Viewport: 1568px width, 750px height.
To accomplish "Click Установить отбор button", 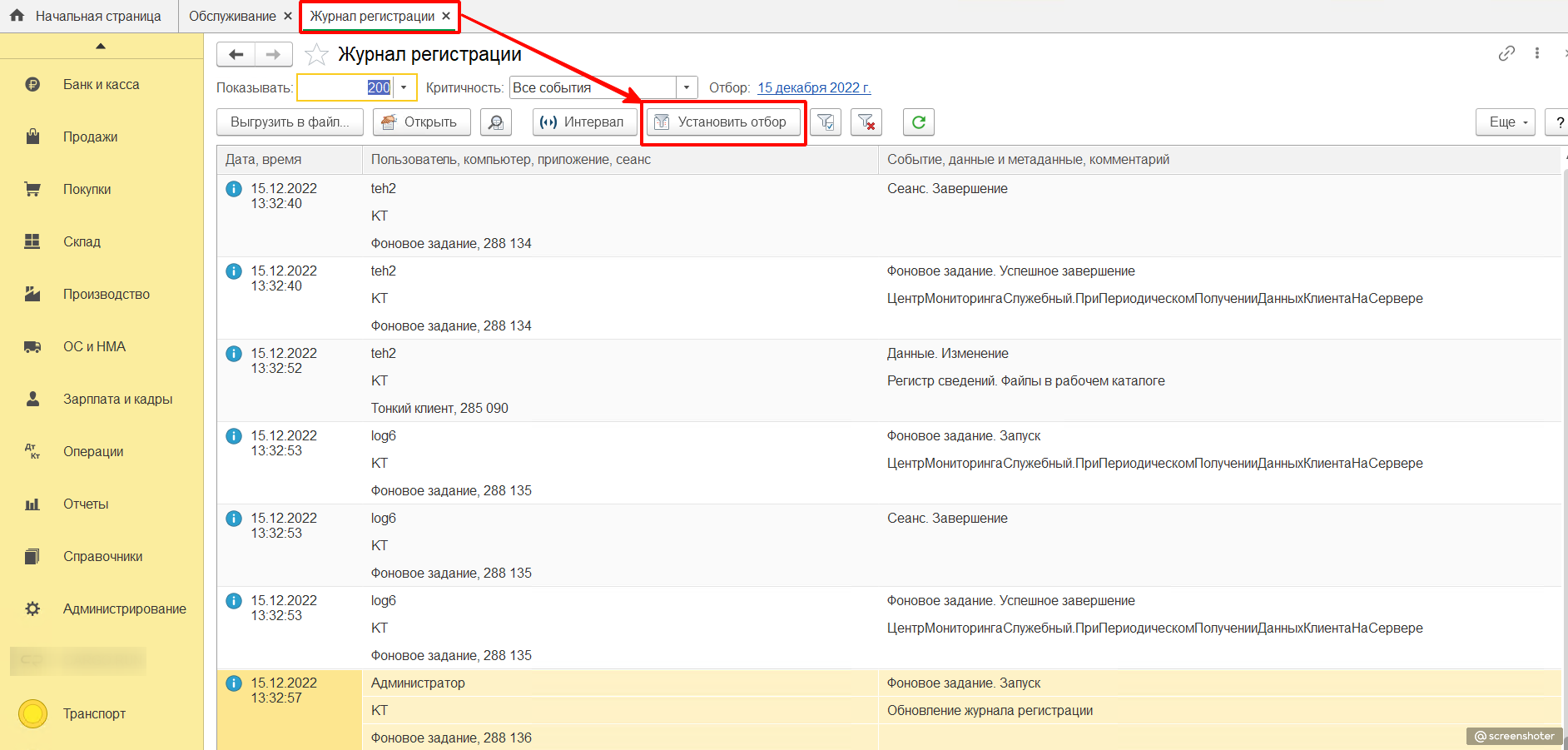I will point(723,122).
